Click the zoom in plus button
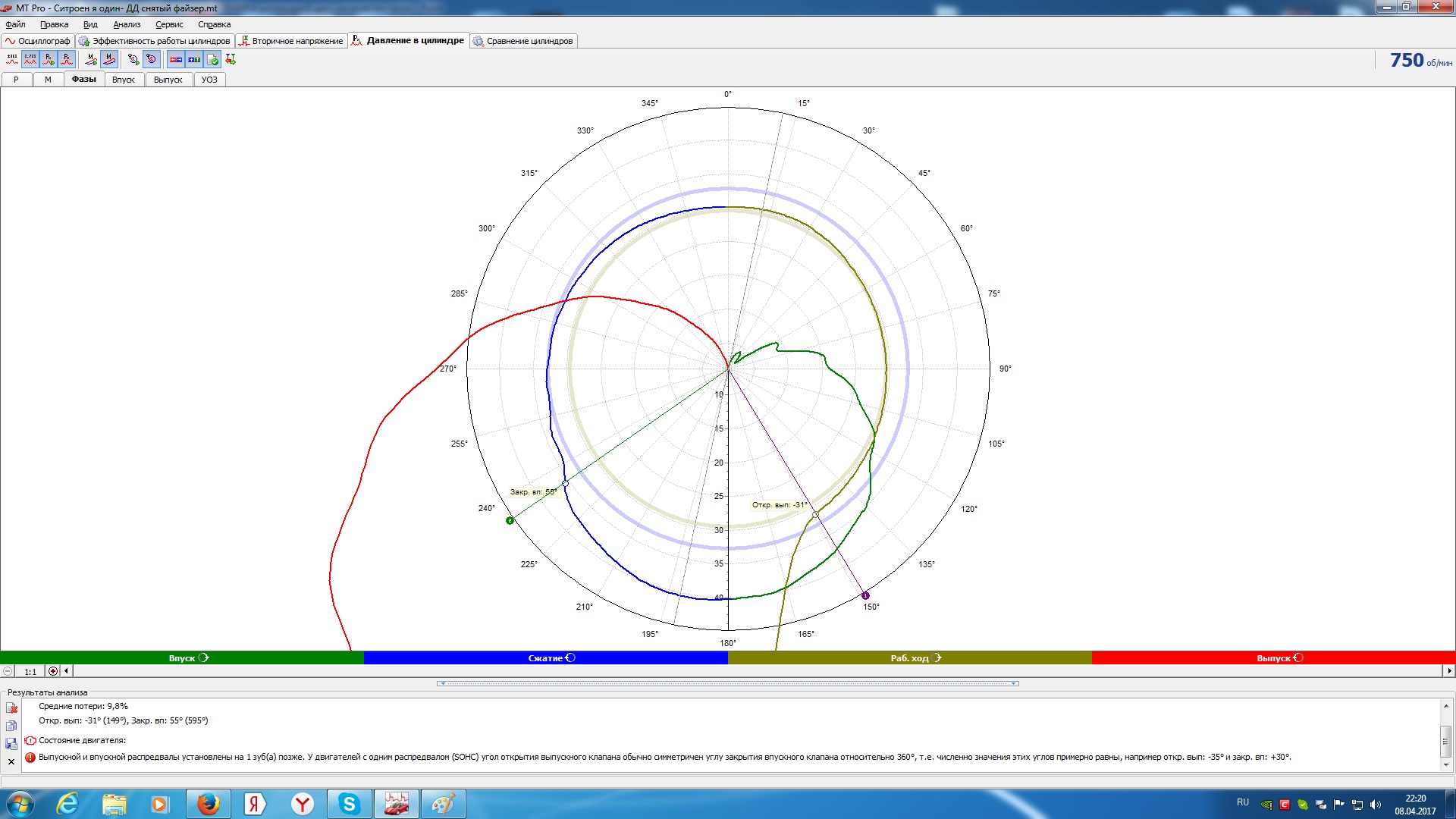Image resolution: width=1456 pixels, height=819 pixels. tap(52, 671)
